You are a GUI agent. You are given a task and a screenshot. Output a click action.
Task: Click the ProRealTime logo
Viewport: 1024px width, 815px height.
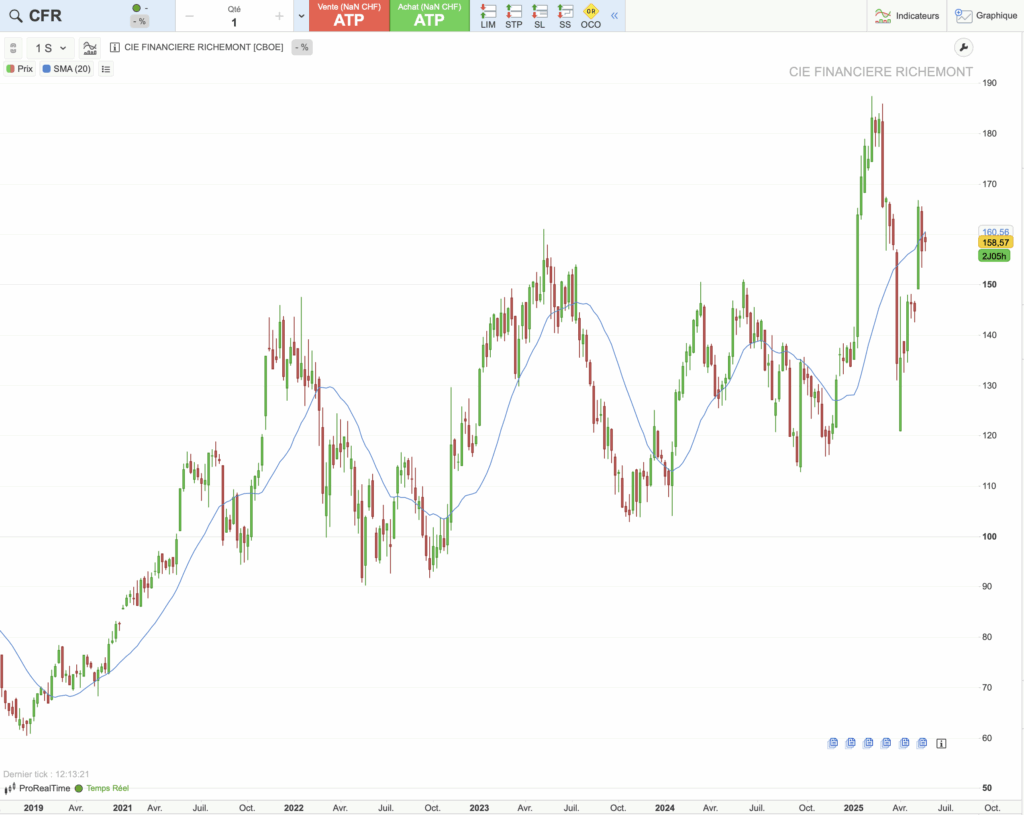(37, 788)
